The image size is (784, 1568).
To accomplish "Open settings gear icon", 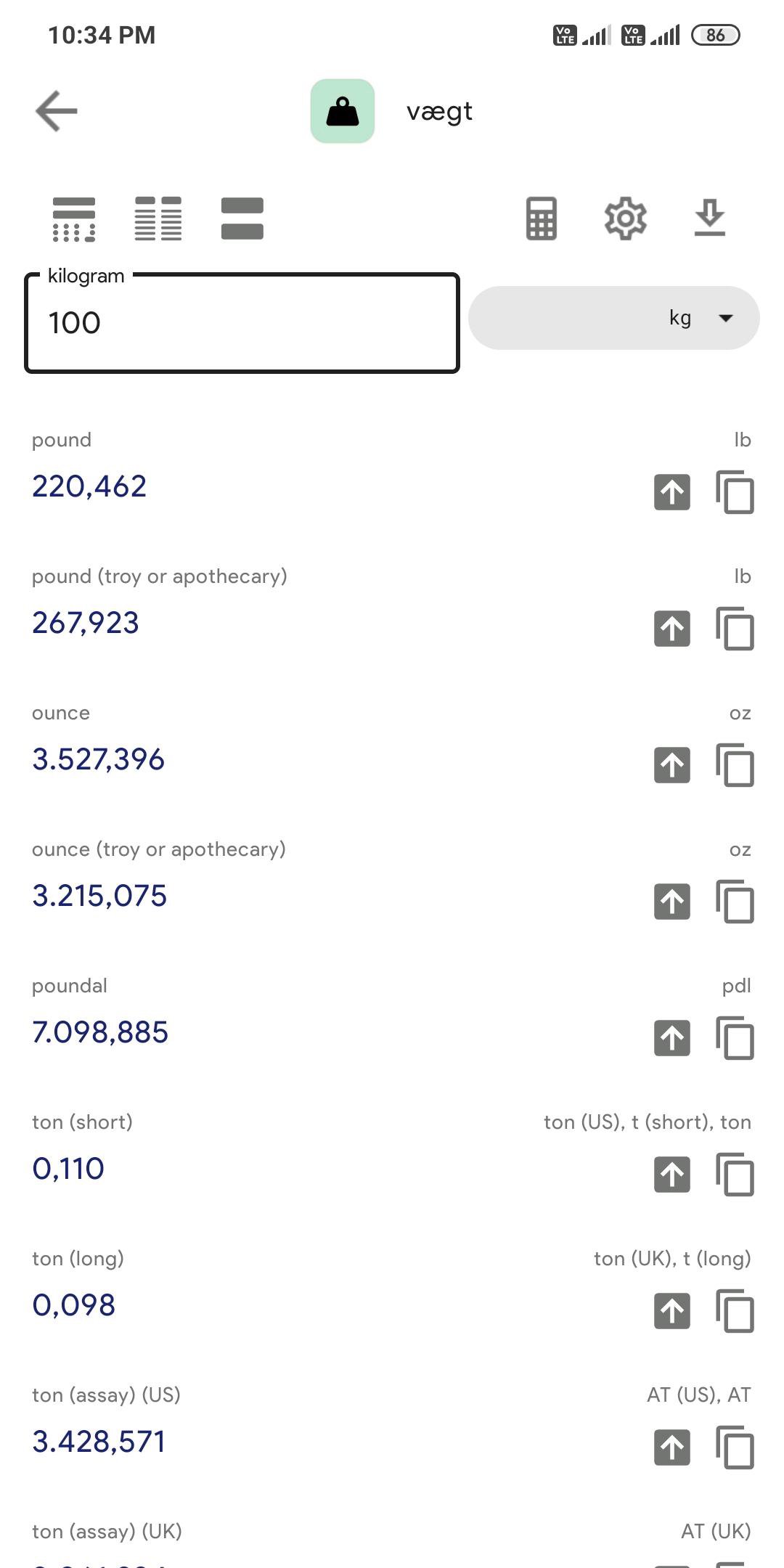I will [626, 219].
